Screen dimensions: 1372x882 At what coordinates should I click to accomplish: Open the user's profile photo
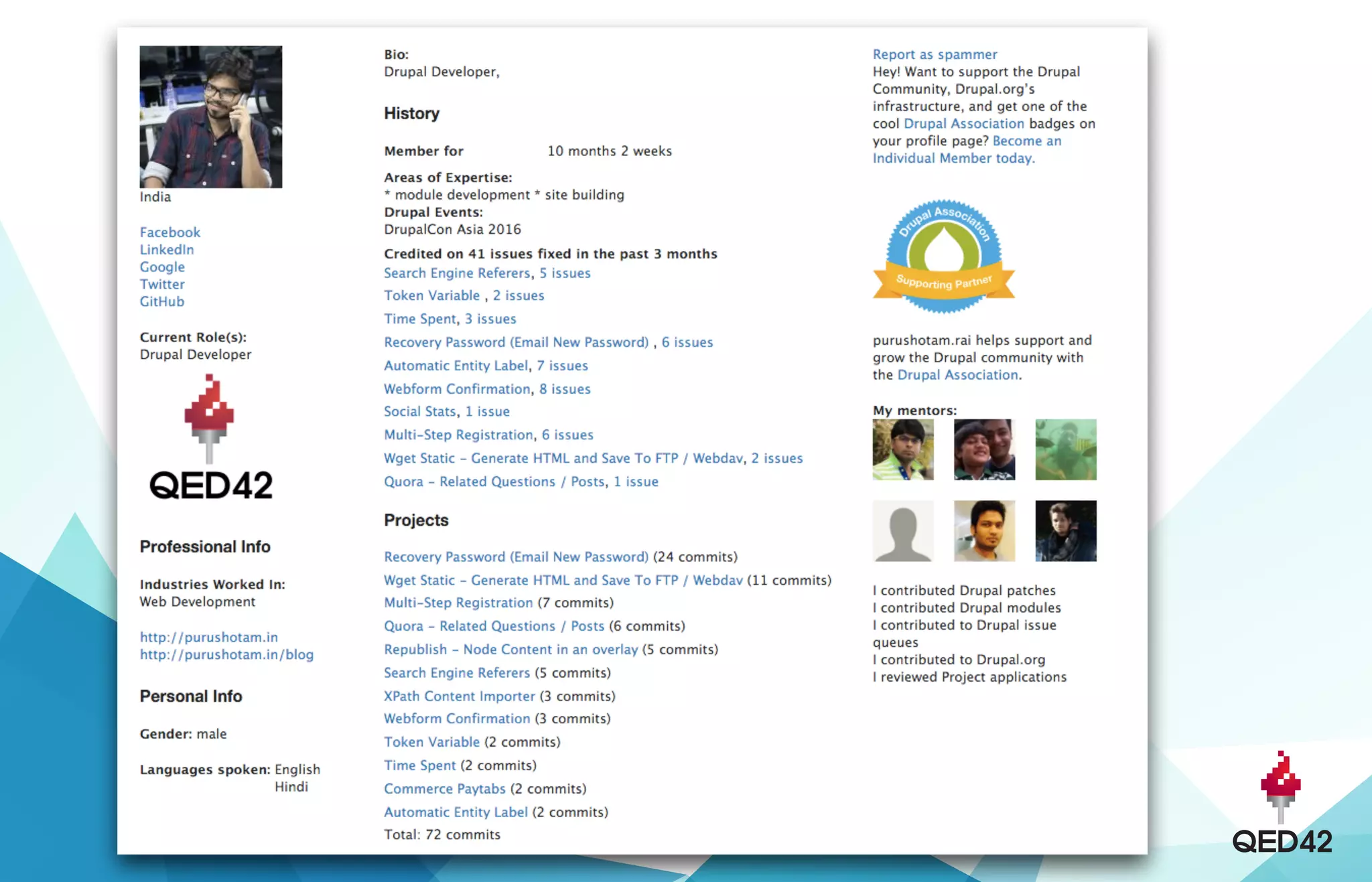tap(210, 117)
